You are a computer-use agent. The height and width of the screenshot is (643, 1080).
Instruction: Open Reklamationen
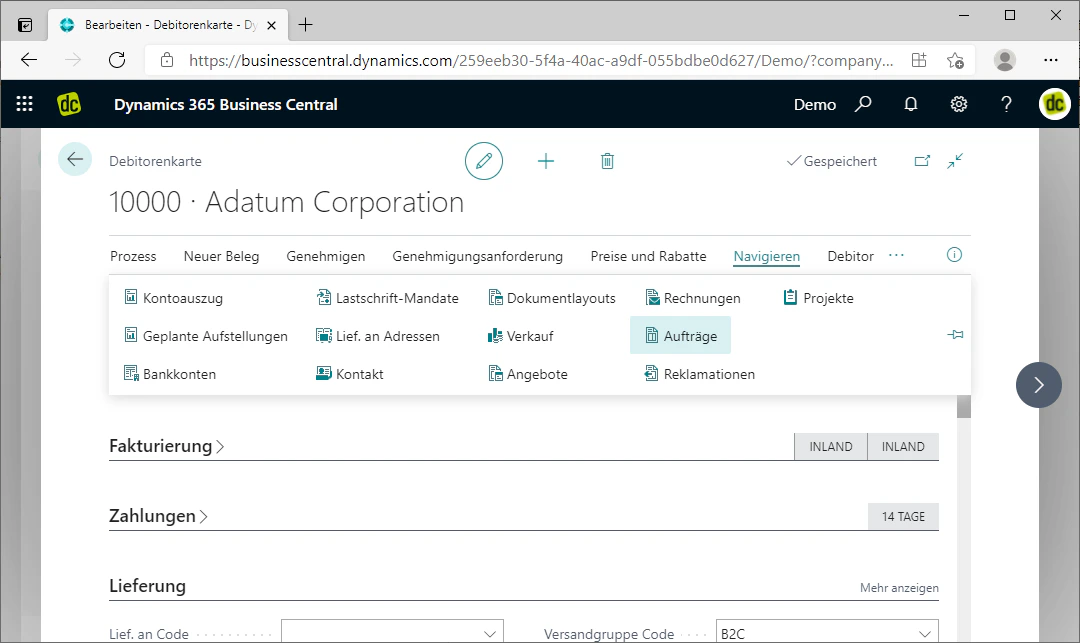[x=700, y=373]
